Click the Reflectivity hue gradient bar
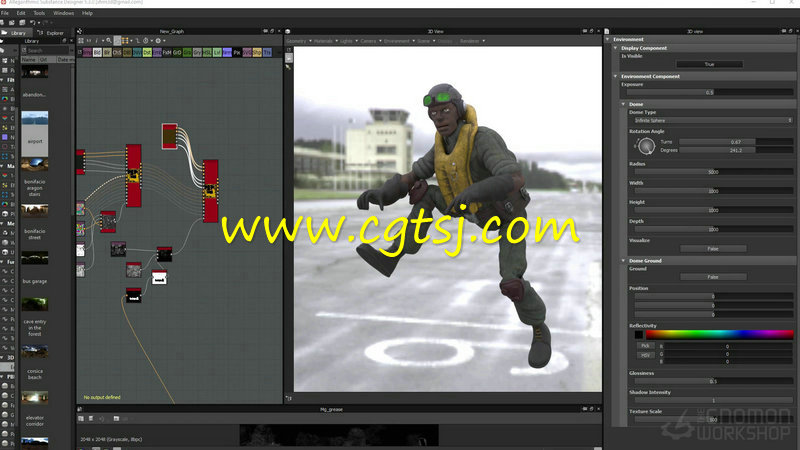This screenshot has width=800, height=450. click(x=719, y=335)
